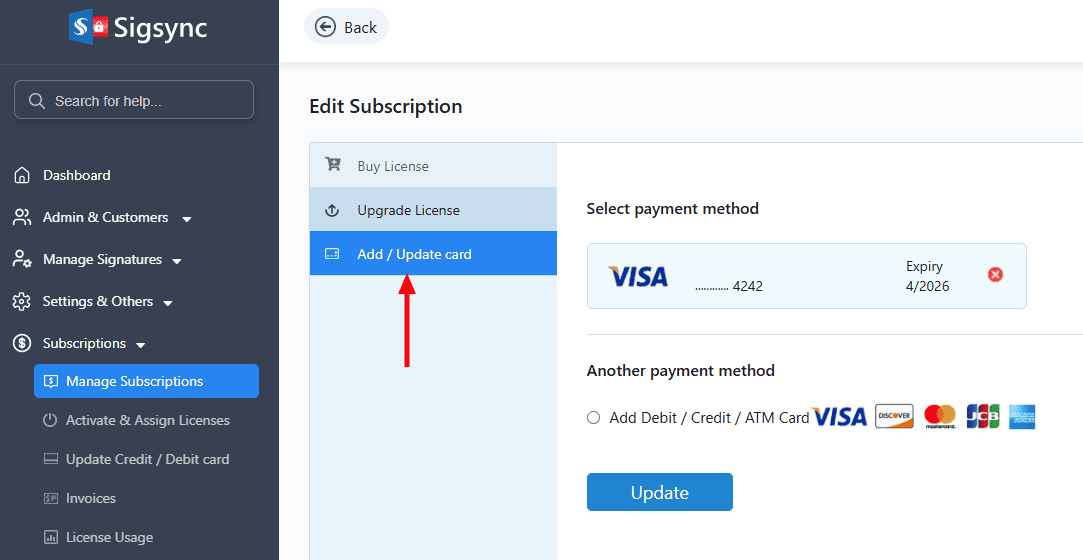The height and width of the screenshot is (560, 1083).
Task: Click the Sigsync logo icon
Action: tap(88, 27)
